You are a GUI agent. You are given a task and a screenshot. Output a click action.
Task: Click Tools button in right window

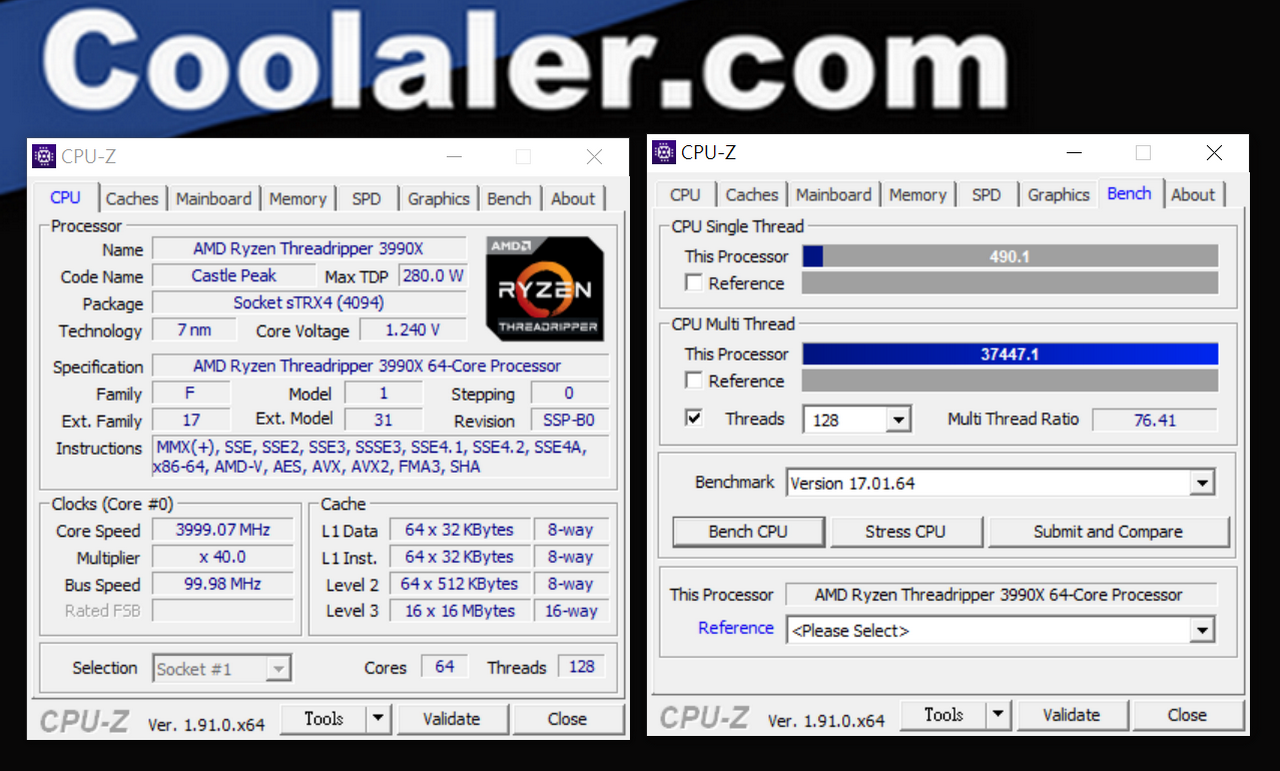[x=943, y=715]
